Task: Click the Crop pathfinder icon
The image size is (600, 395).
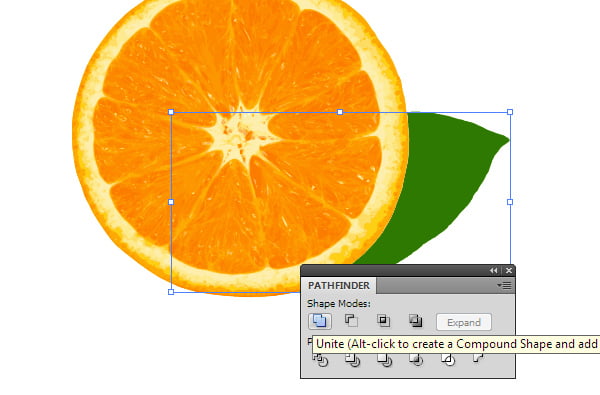Action: click(416, 360)
